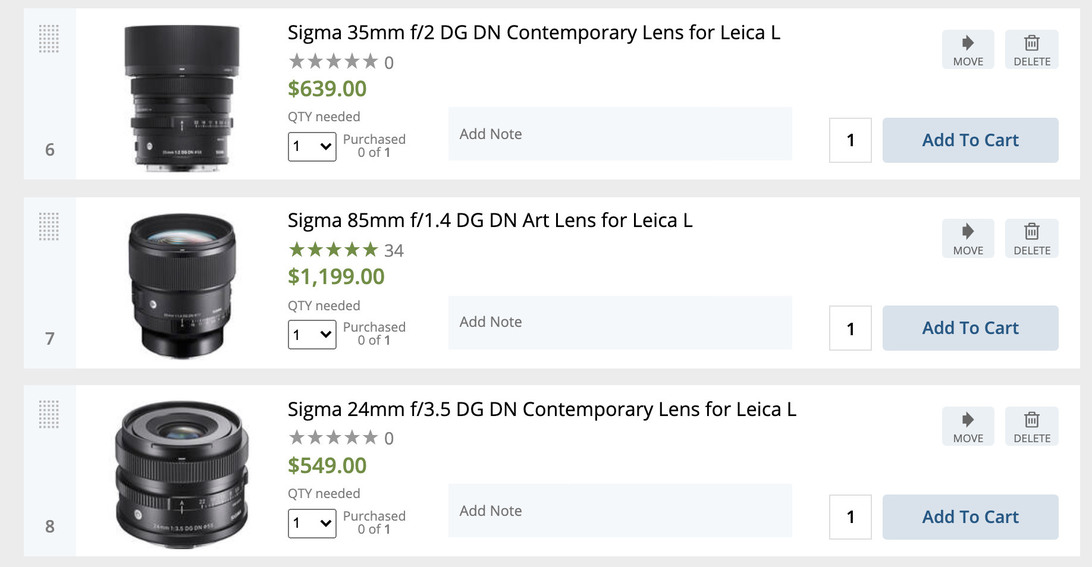The image size is (1092, 567).
Task: Delete the Sigma 24mm f/3.5 lens
Action: point(1032,426)
